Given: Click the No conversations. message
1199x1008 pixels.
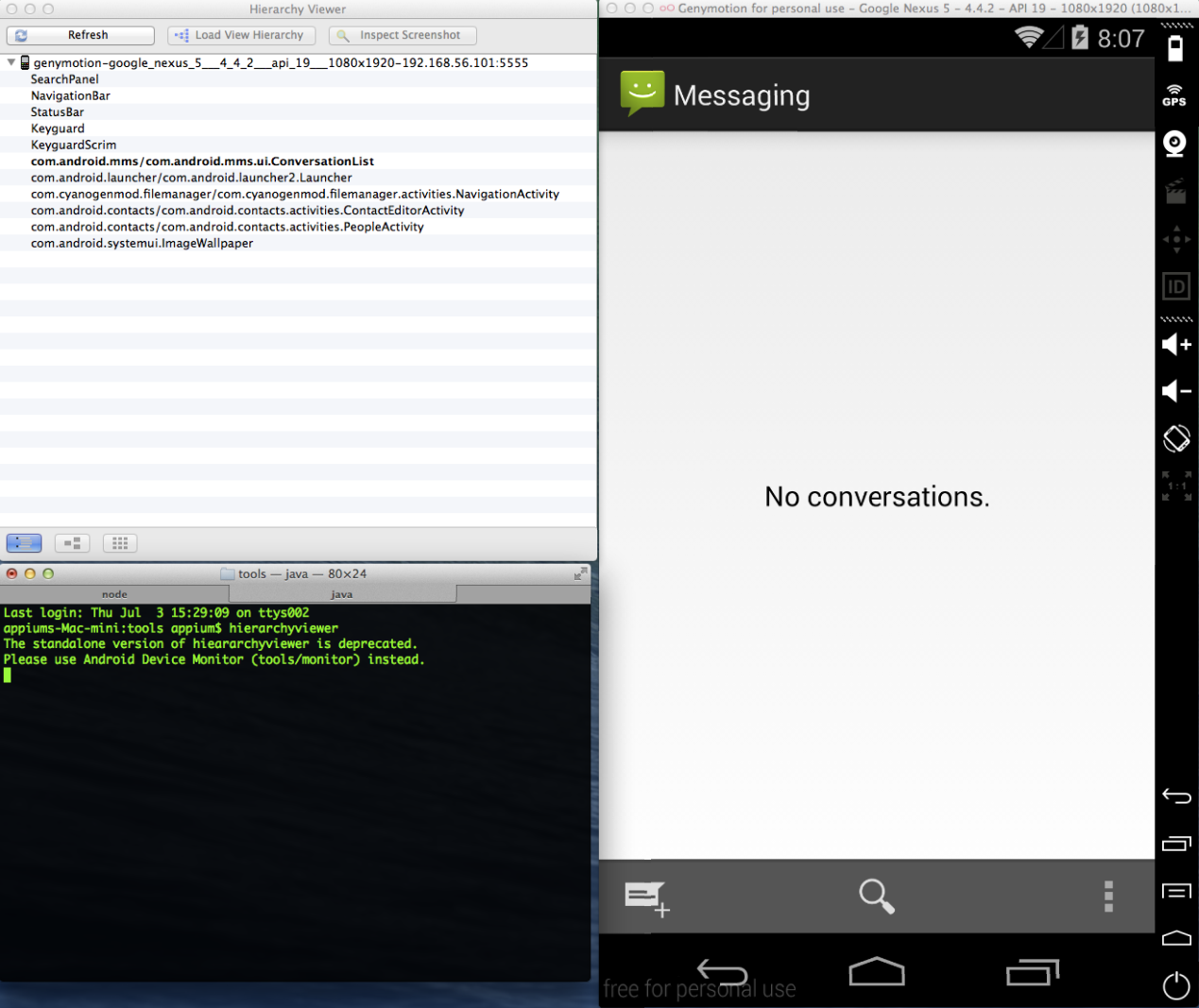Looking at the screenshot, I should point(877,497).
